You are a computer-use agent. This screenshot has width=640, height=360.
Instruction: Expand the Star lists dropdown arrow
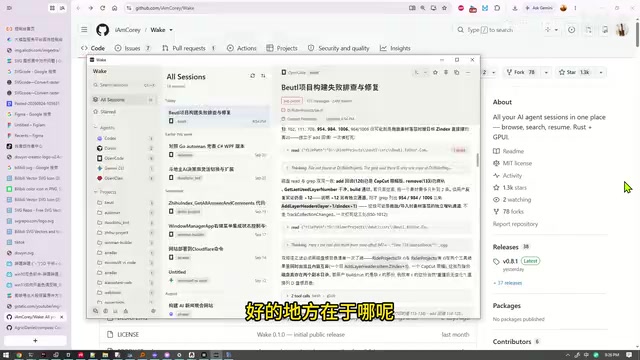(x=601, y=72)
